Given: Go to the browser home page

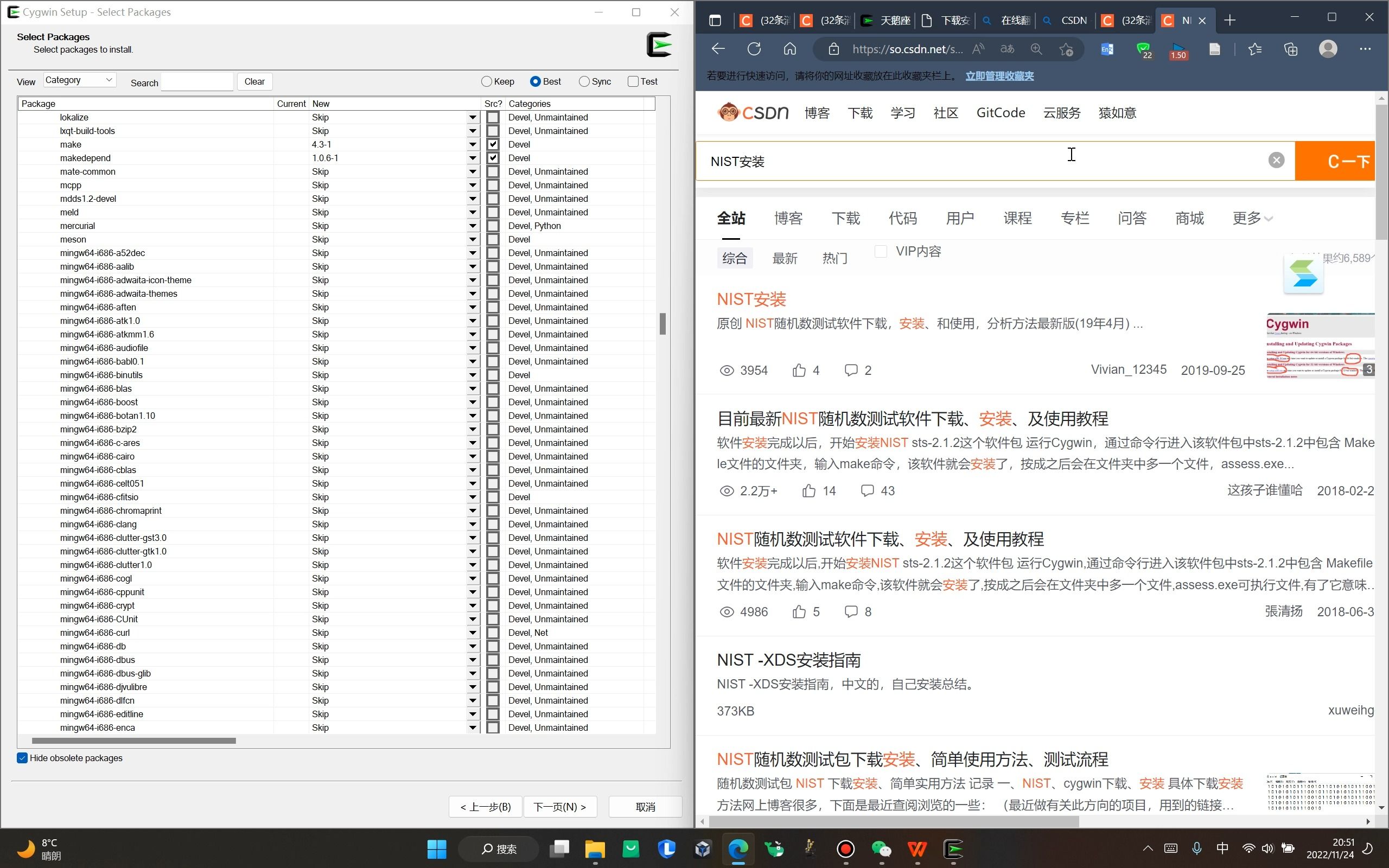Looking at the screenshot, I should [x=790, y=49].
